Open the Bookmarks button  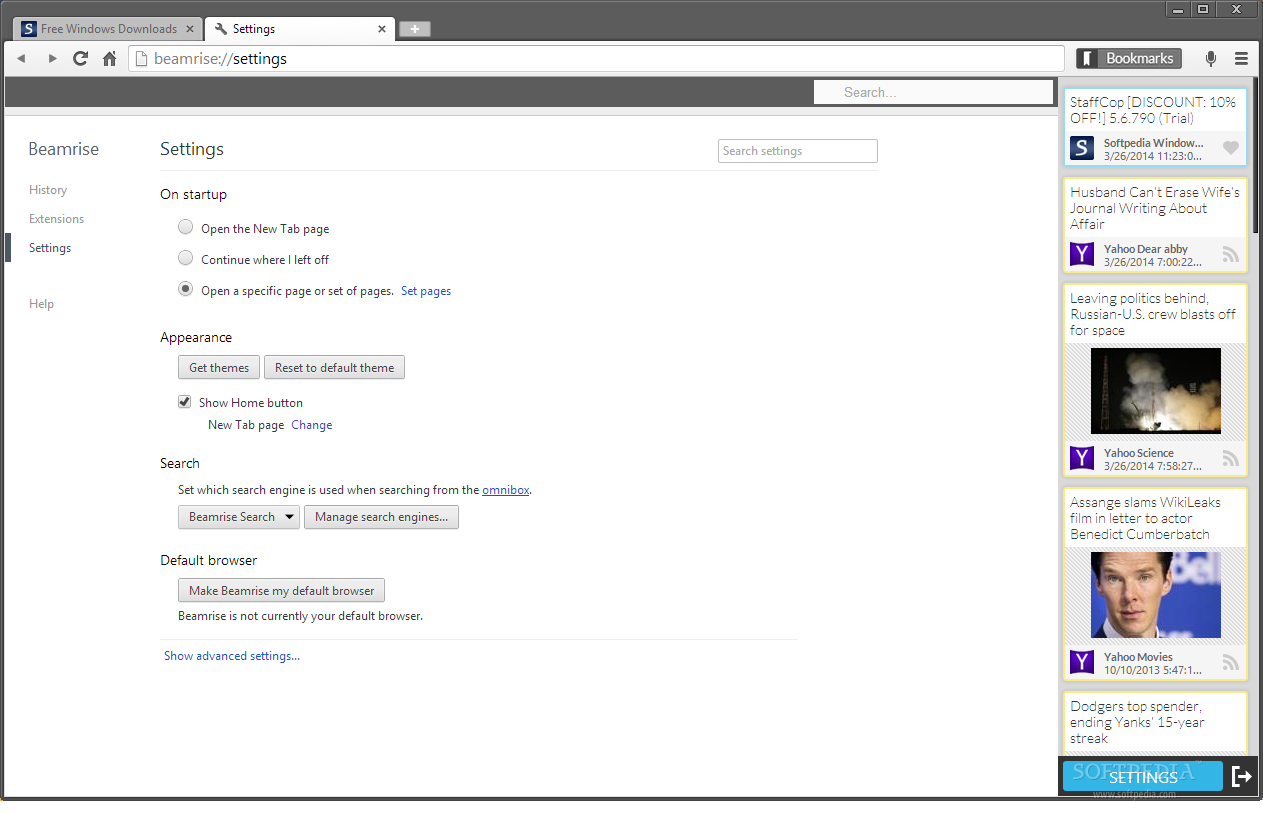click(x=1129, y=59)
